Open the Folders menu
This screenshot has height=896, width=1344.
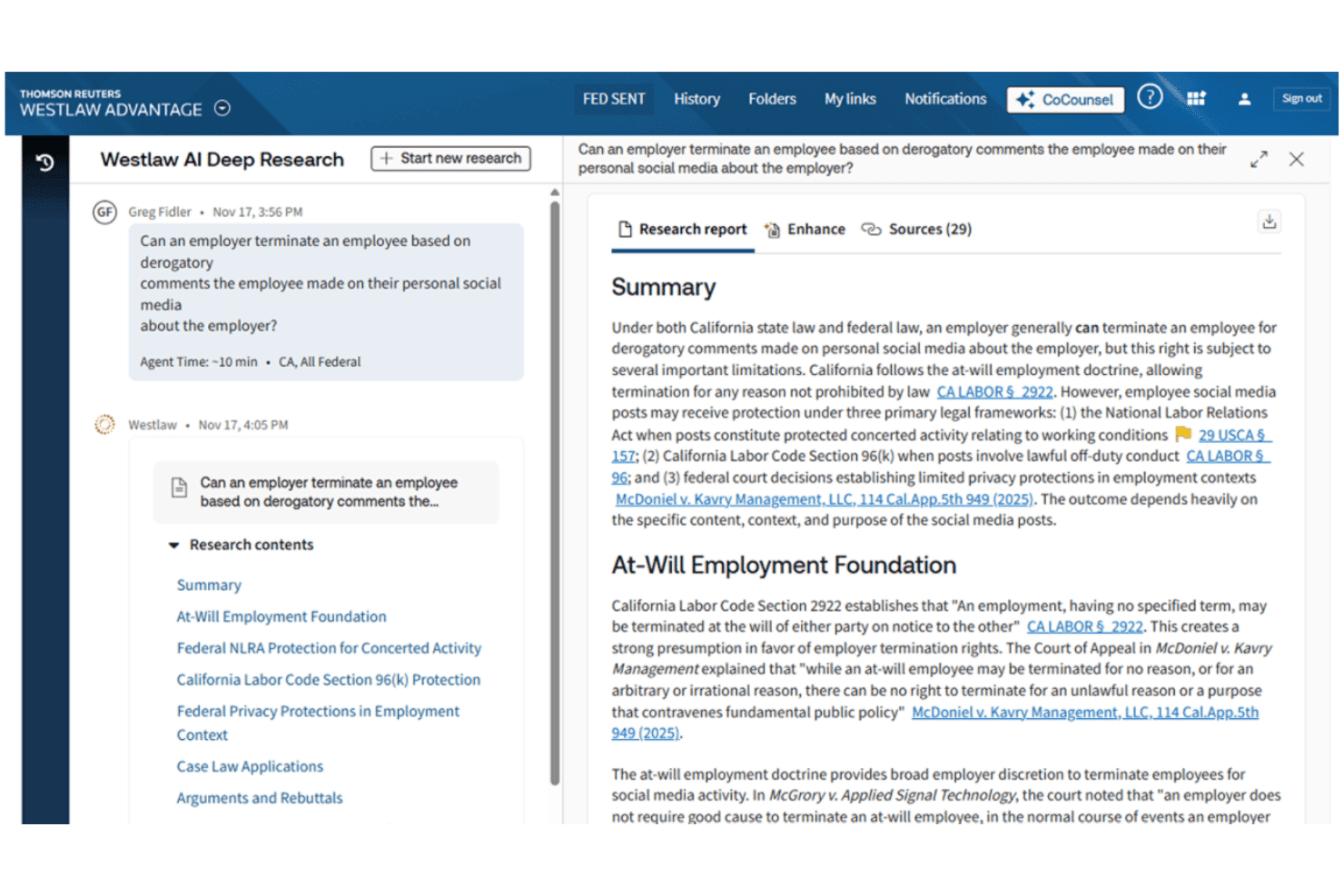pos(772,99)
